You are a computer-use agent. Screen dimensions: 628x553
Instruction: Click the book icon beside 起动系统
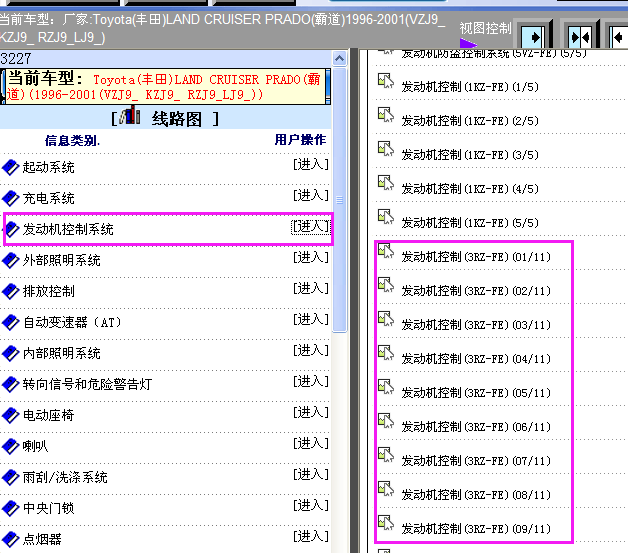point(10,167)
